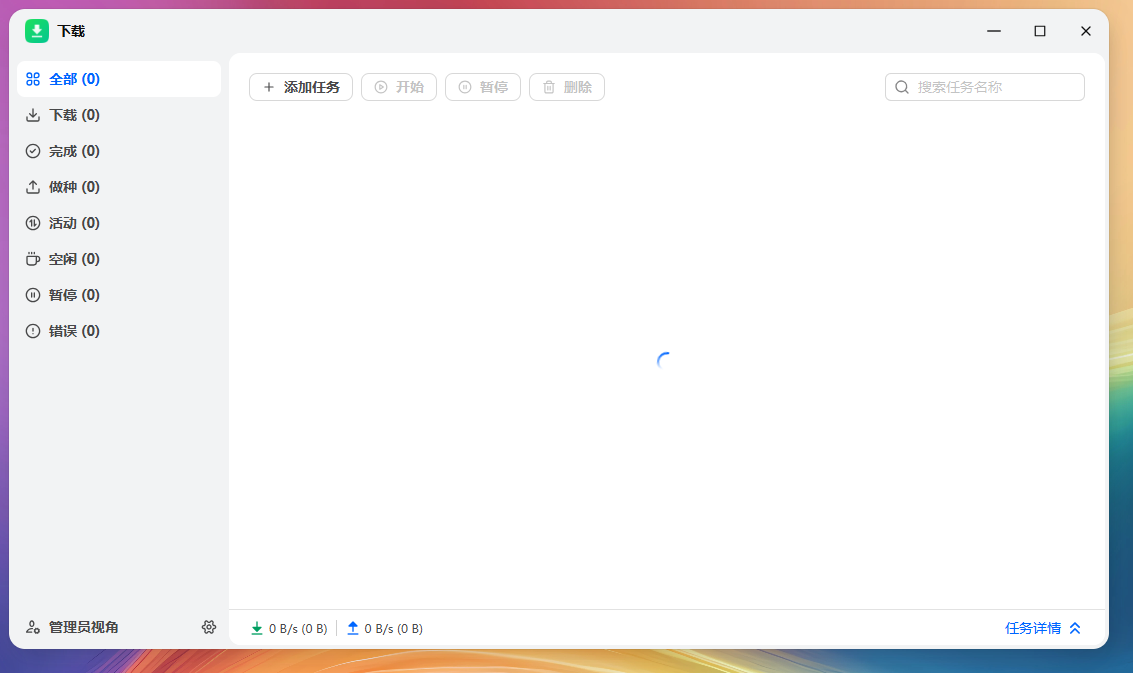
Task: Click the checkmark icon beside 完成
Action: [x=32, y=151]
